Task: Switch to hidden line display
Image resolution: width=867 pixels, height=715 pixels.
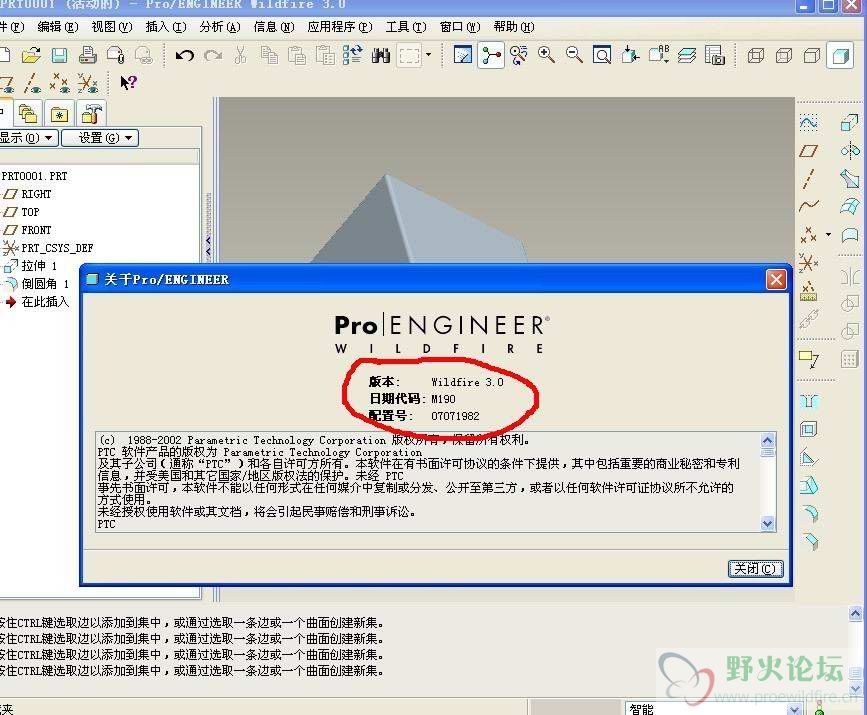Action: [x=784, y=55]
